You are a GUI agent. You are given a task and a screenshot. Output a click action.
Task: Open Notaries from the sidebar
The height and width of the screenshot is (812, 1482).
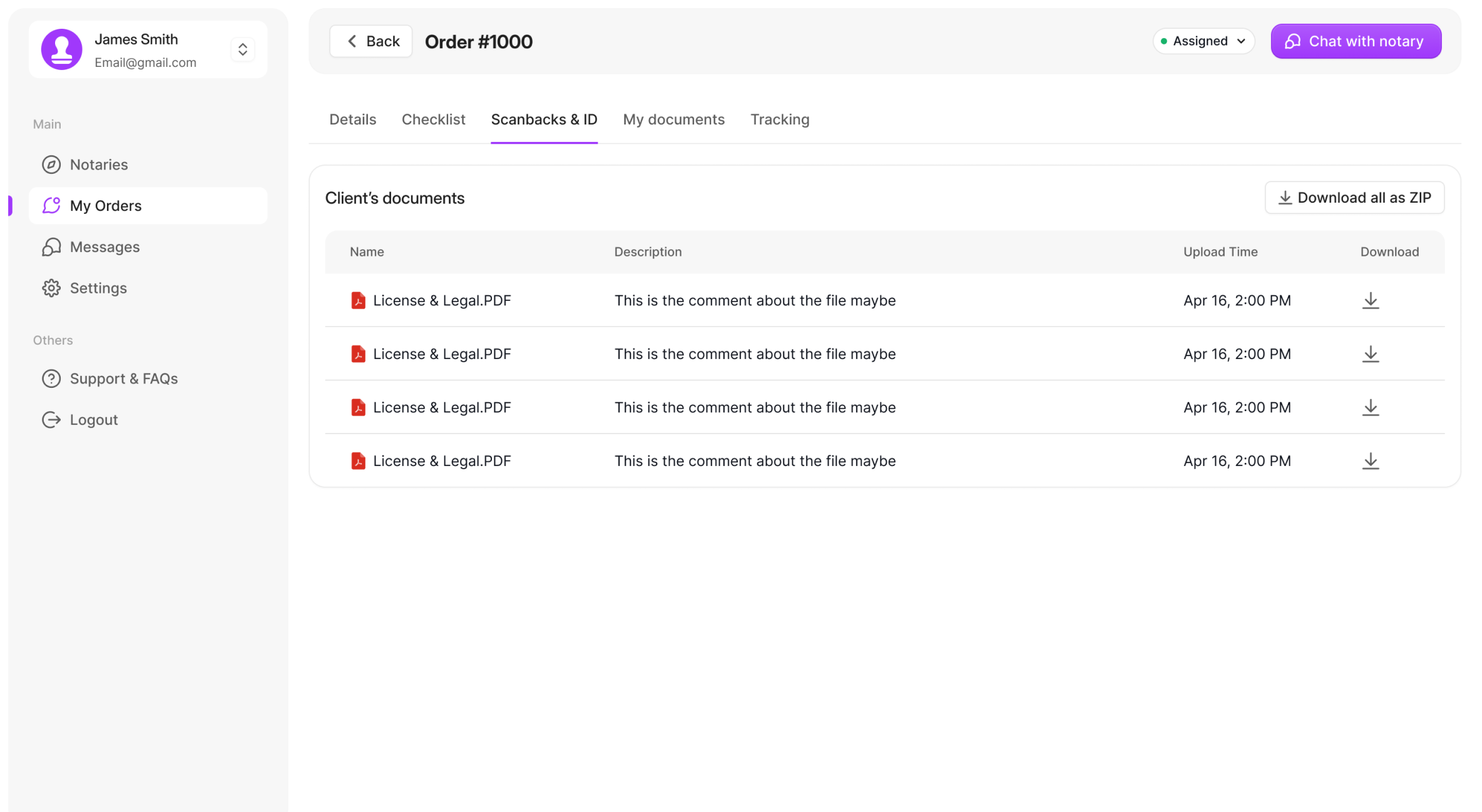[98, 165]
